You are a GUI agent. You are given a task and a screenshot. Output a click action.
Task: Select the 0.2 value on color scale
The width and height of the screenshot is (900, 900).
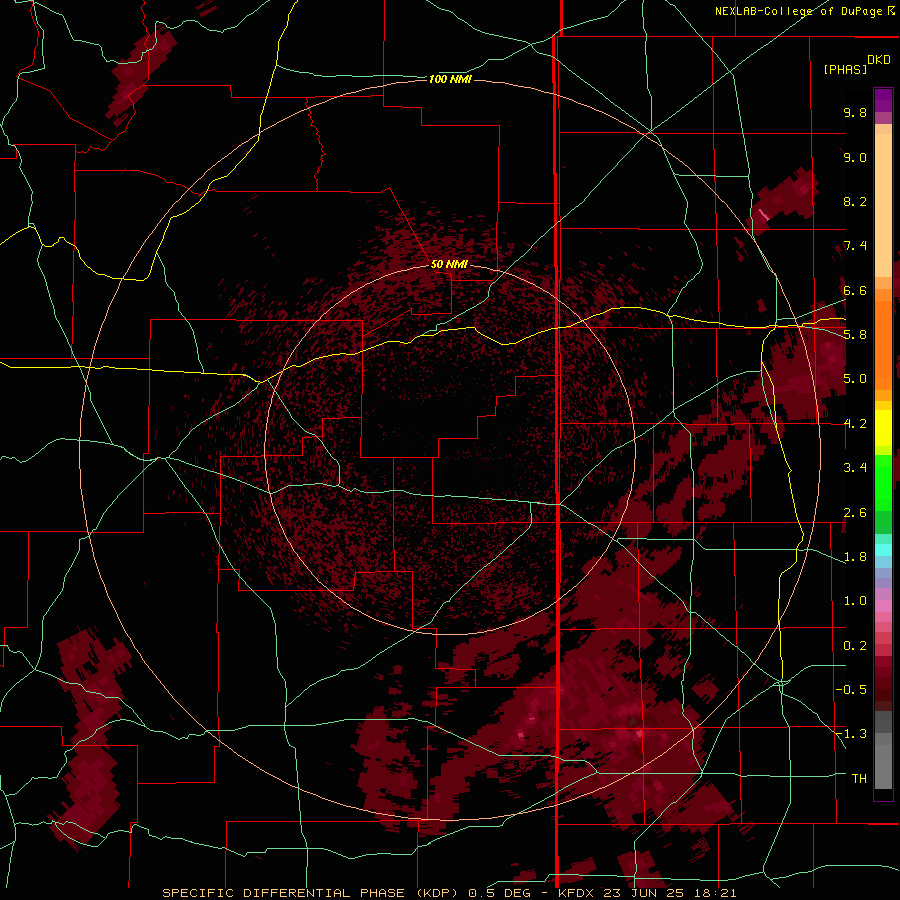[x=855, y=646]
